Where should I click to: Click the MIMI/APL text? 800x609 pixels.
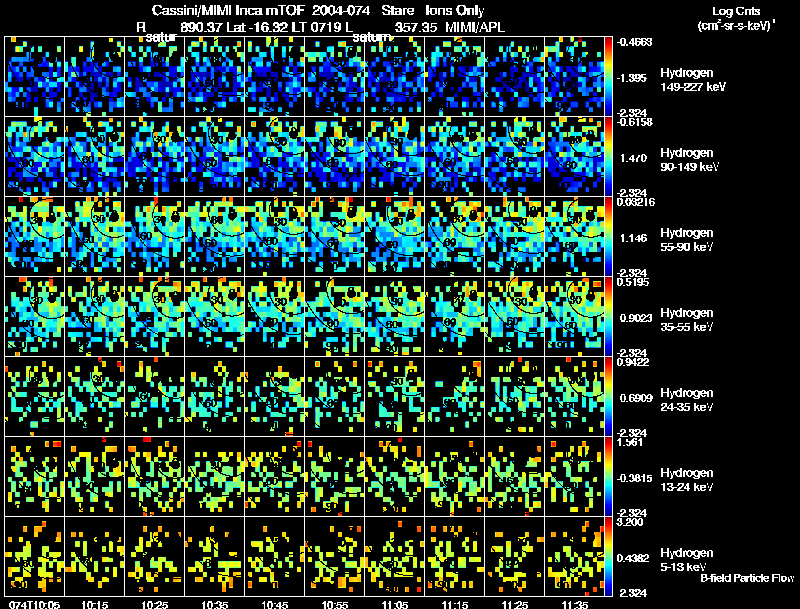click(475, 27)
